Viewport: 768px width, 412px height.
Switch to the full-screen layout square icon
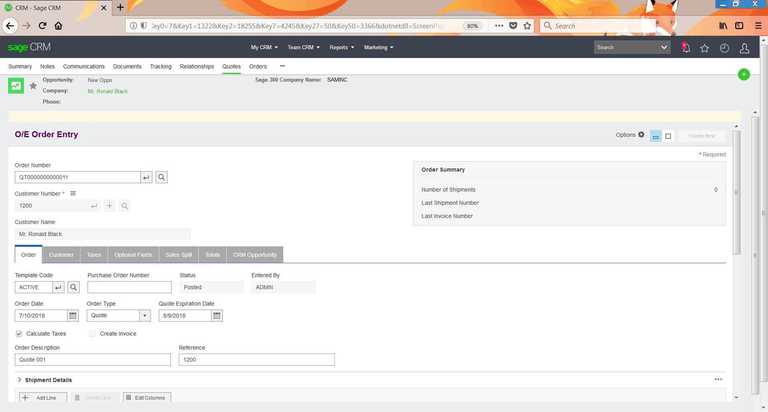pyautogui.click(x=668, y=136)
